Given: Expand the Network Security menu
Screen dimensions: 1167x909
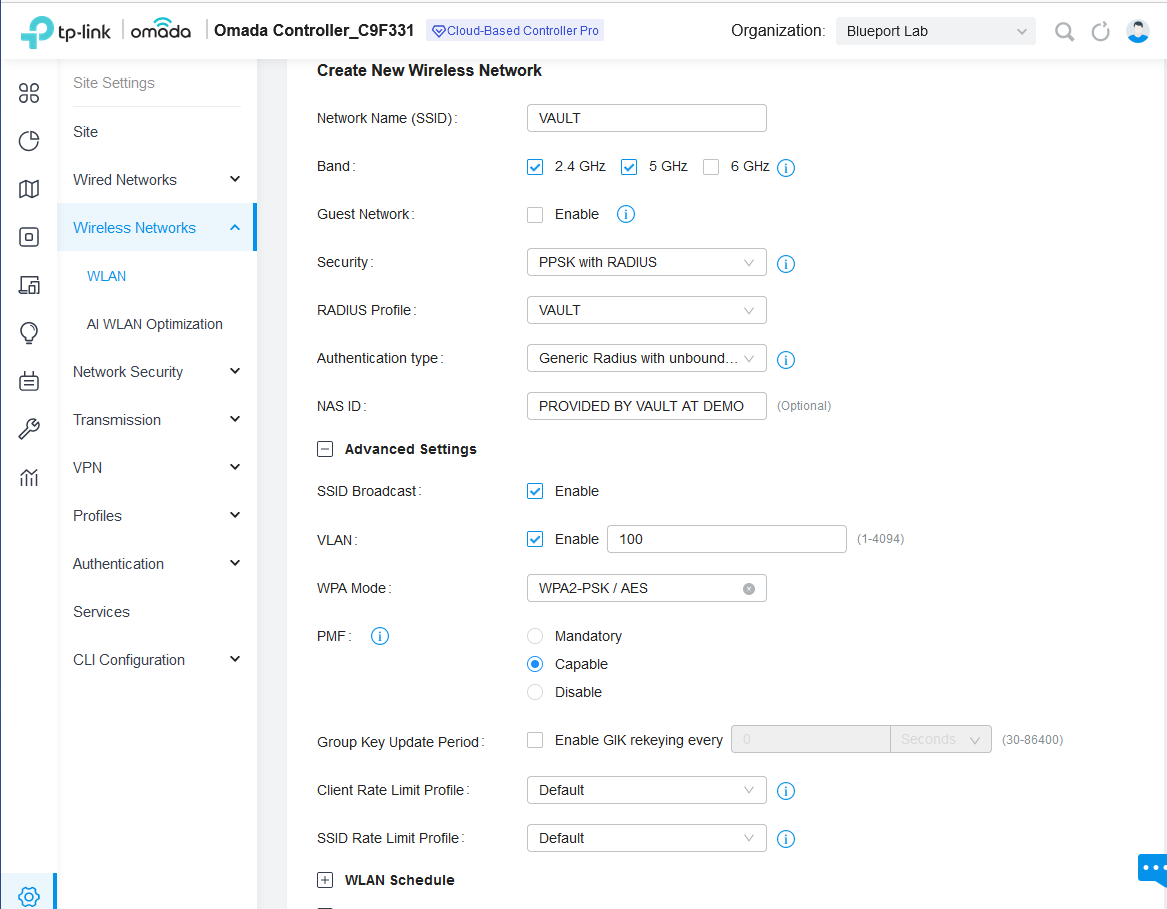Looking at the screenshot, I should point(156,372).
